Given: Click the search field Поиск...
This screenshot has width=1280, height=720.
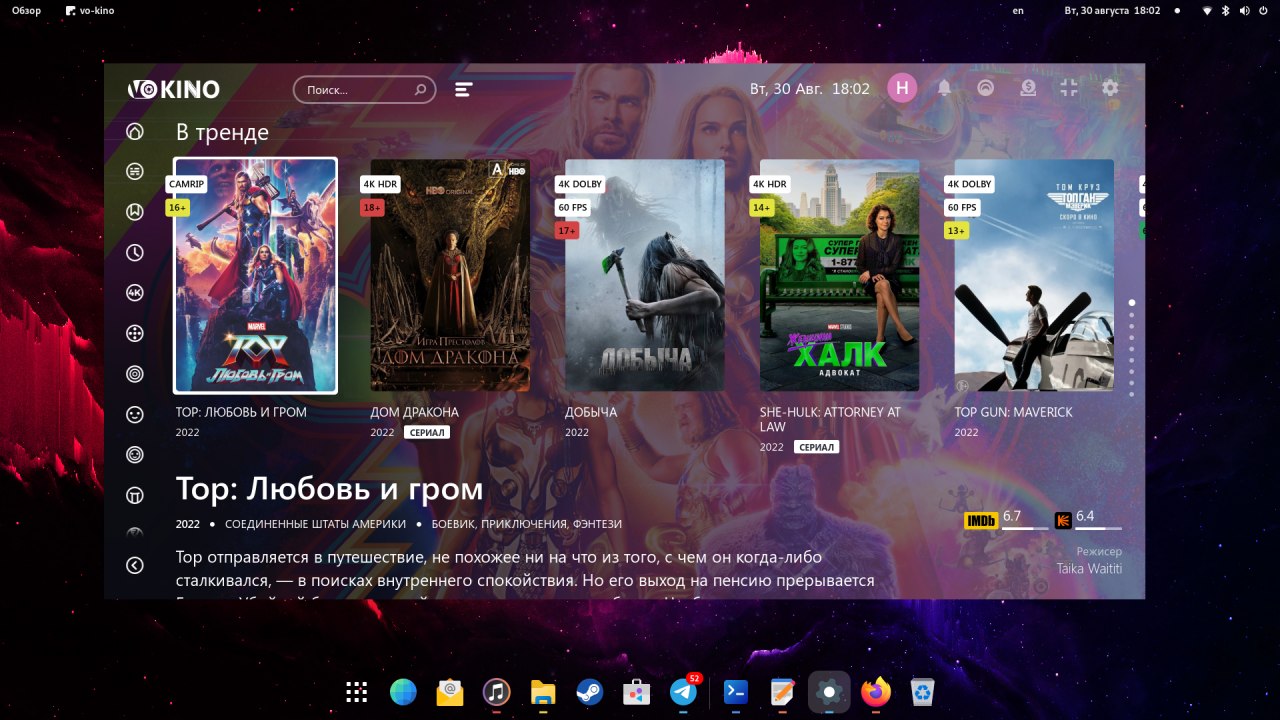Looking at the screenshot, I should (364, 90).
